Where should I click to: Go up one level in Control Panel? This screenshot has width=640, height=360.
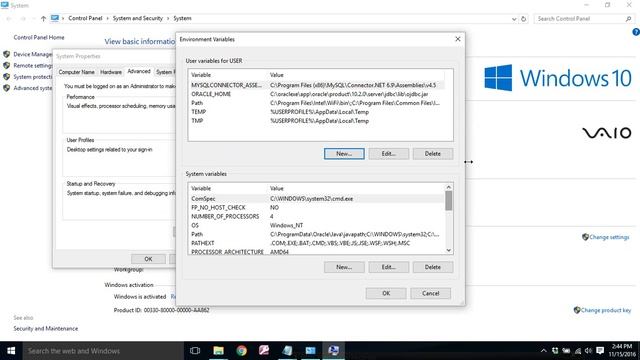[43, 18]
